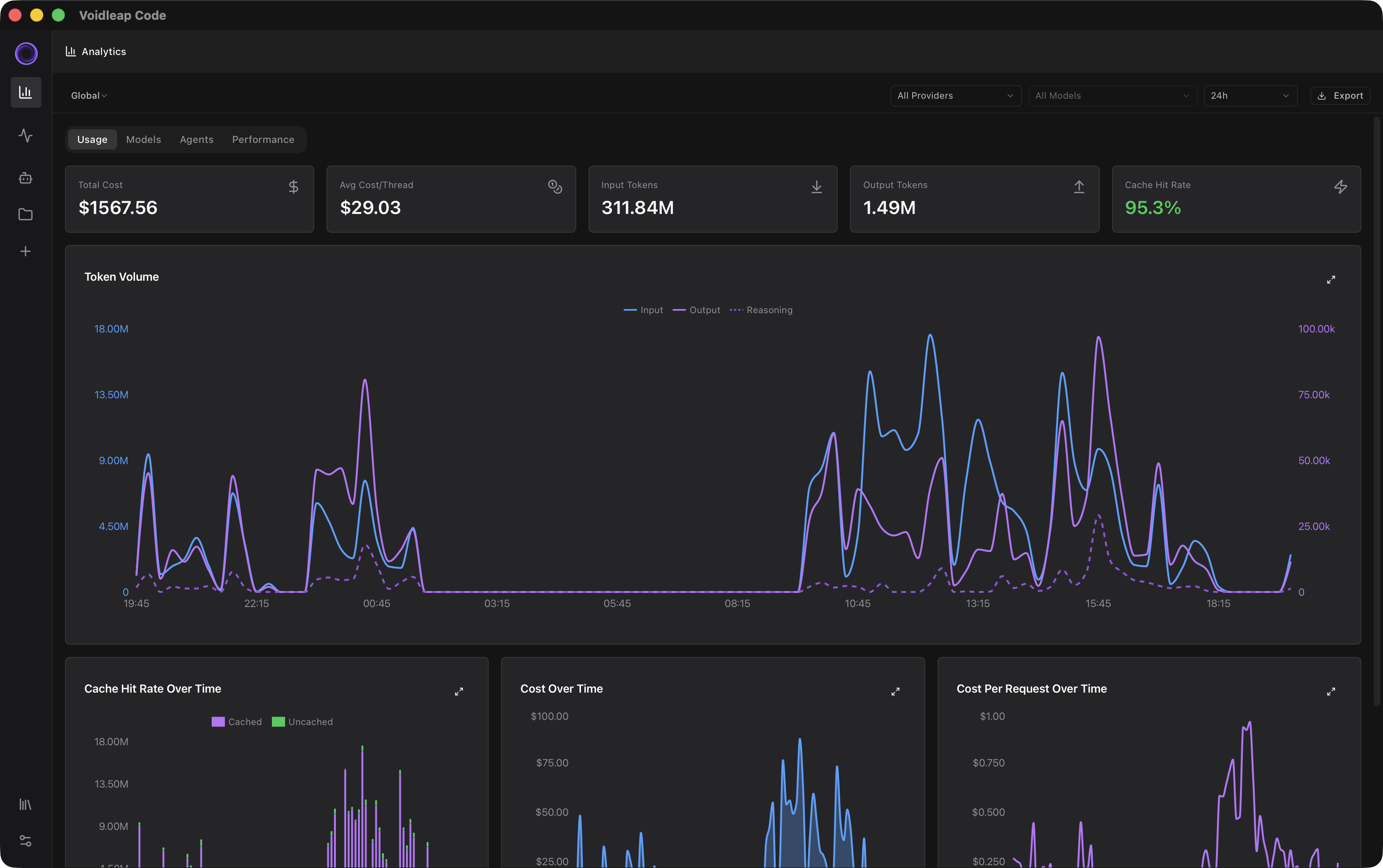
Task: Switch to the Models tab
Action: coord(143,140)
